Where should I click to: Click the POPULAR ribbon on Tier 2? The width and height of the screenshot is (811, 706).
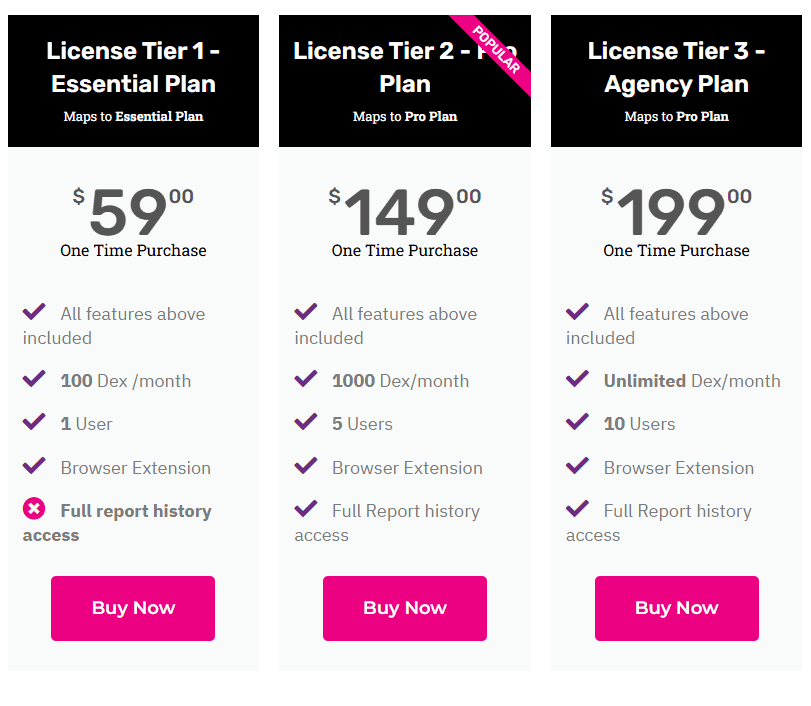click(495, 51)
